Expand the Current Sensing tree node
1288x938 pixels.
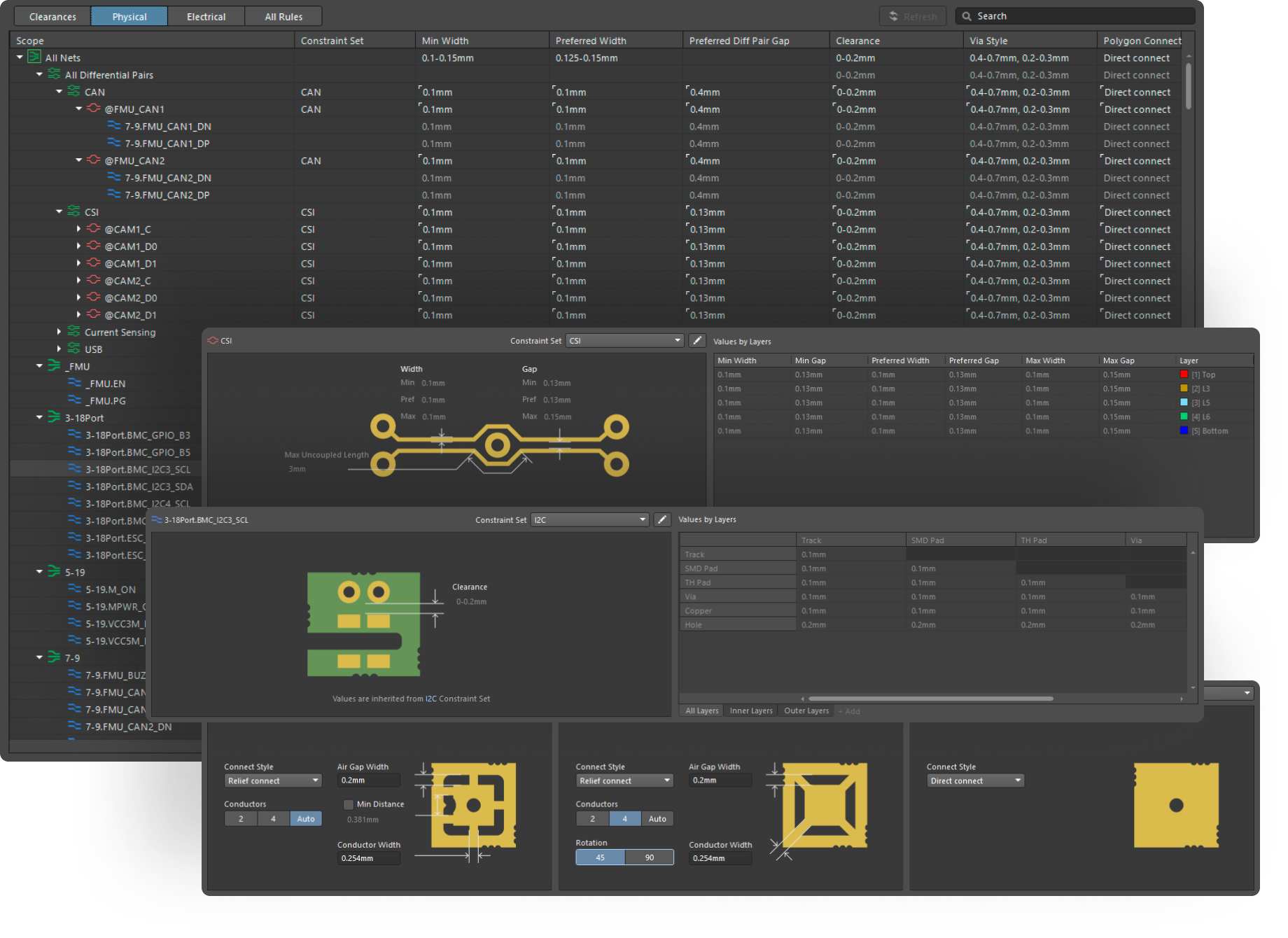coord(59,332)
